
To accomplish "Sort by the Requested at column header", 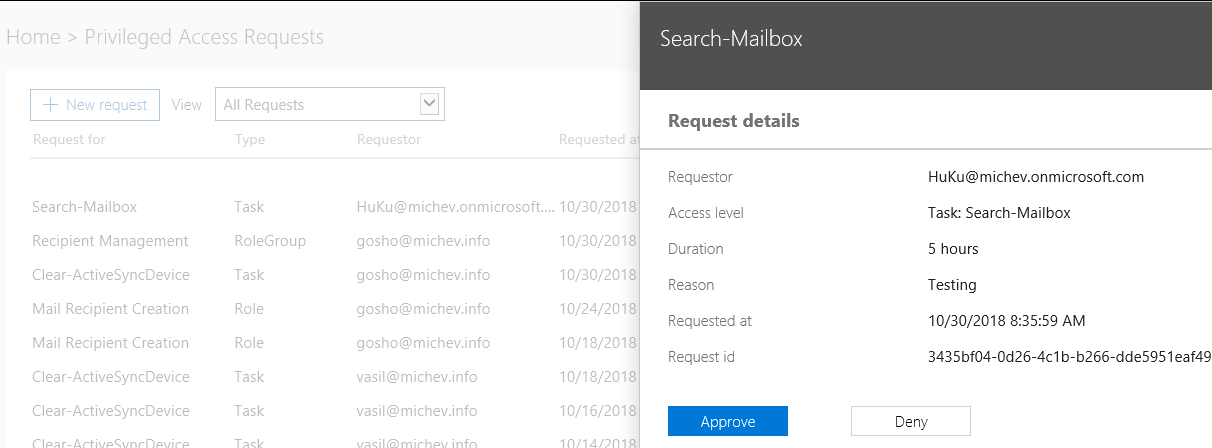I will coord(599,140).
